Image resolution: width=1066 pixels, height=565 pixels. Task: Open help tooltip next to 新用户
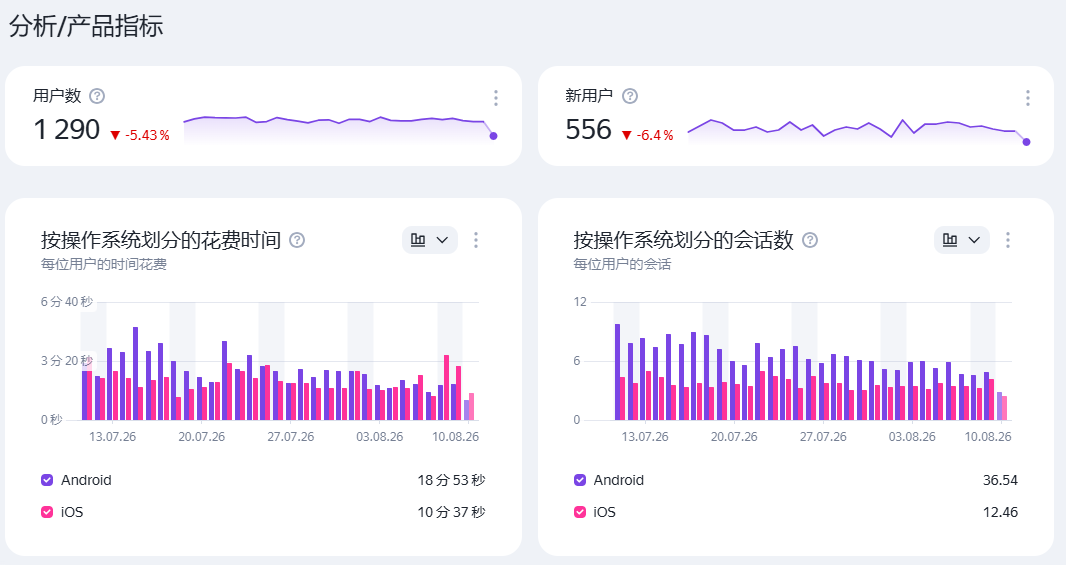[630, 96]
